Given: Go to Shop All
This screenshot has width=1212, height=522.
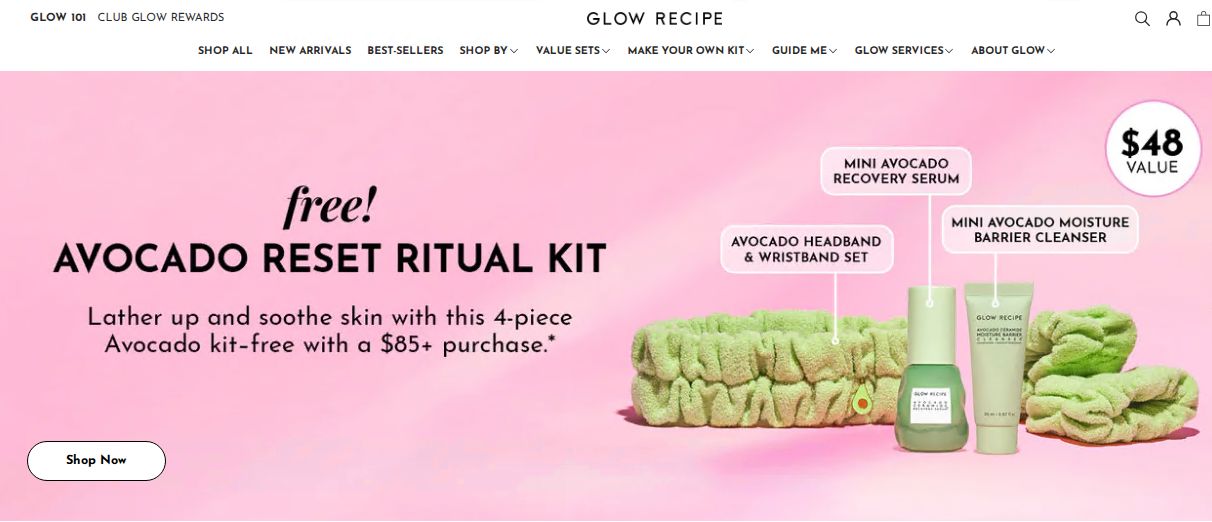Looking at the screenshot, I should coord(225,50).
